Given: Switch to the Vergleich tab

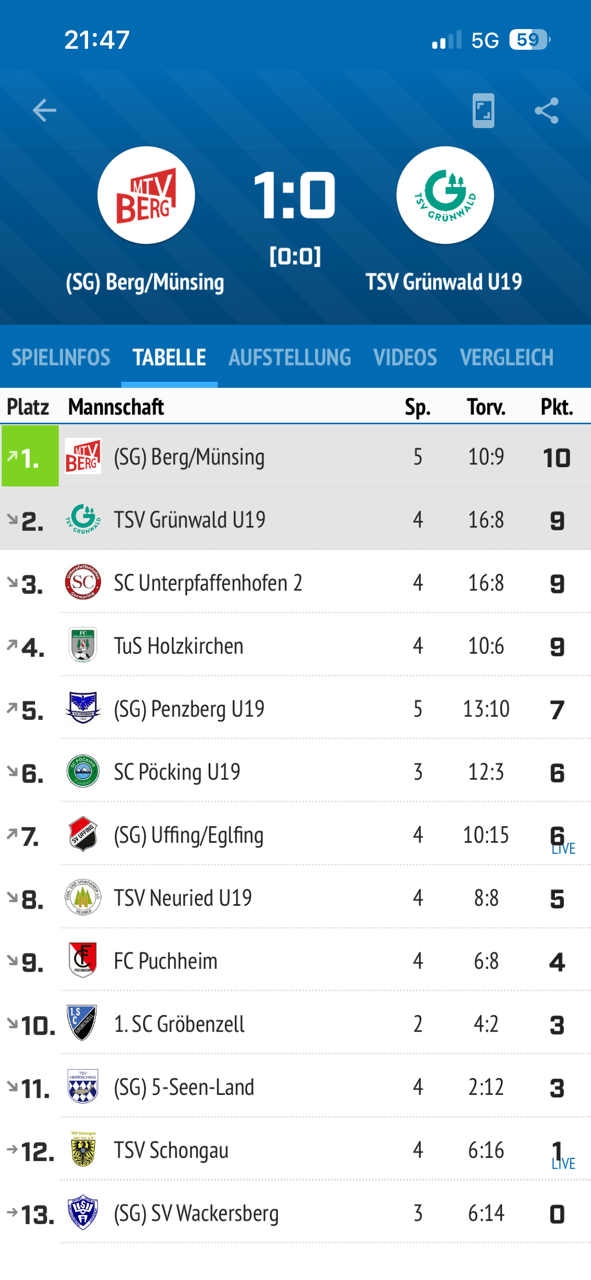Looking at the screenshot, I should coord(507,357).
